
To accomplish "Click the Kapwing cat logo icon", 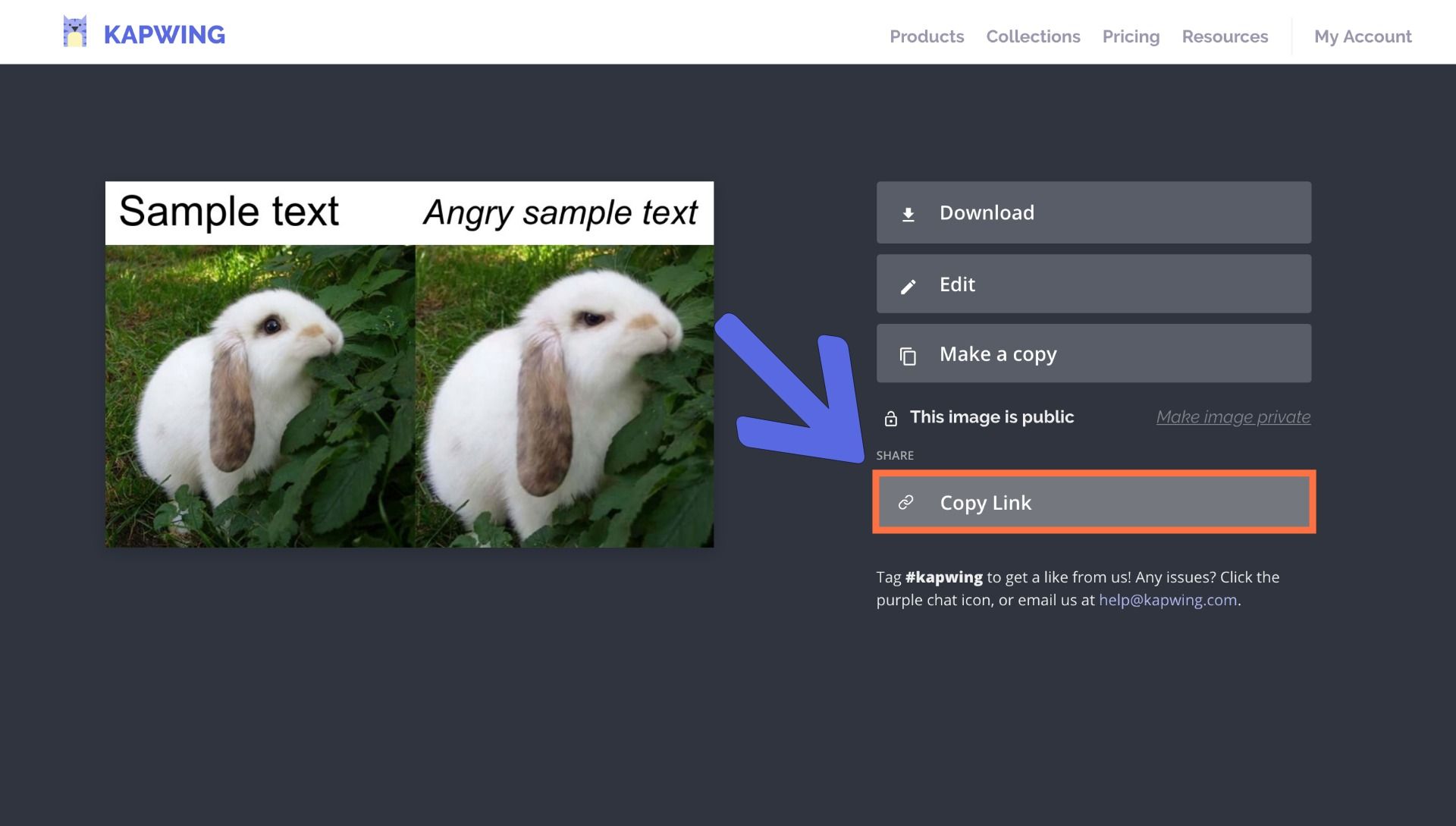I will pyautogui.click(x=74, y=33).
